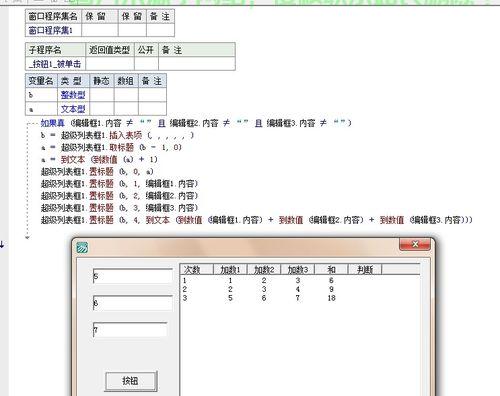
Task: Click the 和 column header
Action: 331,269
